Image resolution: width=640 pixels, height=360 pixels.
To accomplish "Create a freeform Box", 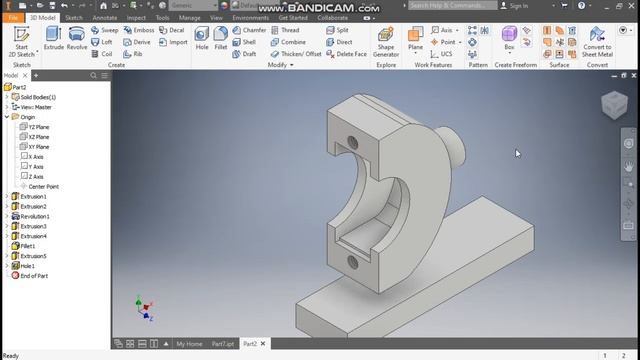I will [509, 38].
